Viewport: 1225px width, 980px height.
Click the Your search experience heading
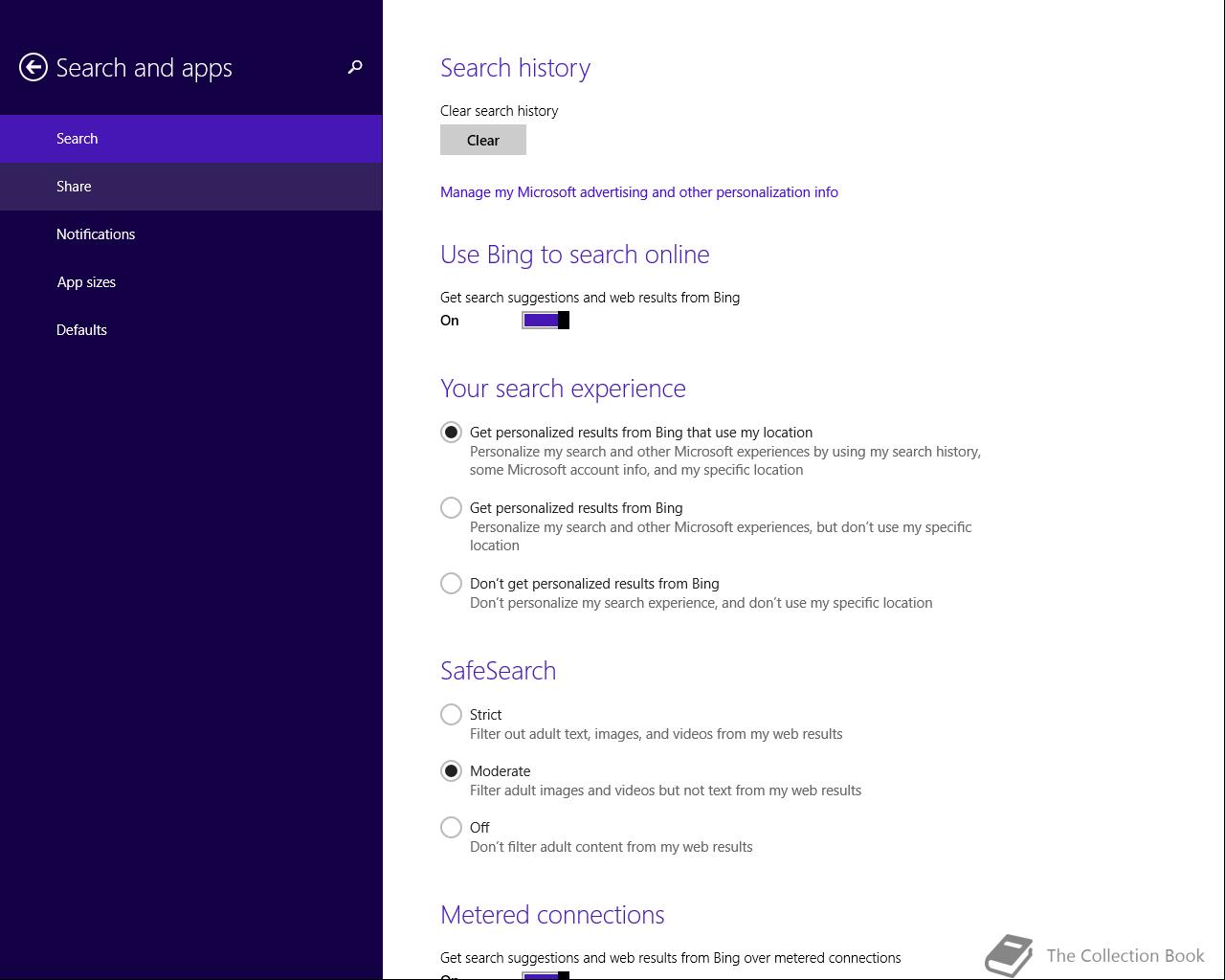(x=564, y=389)
